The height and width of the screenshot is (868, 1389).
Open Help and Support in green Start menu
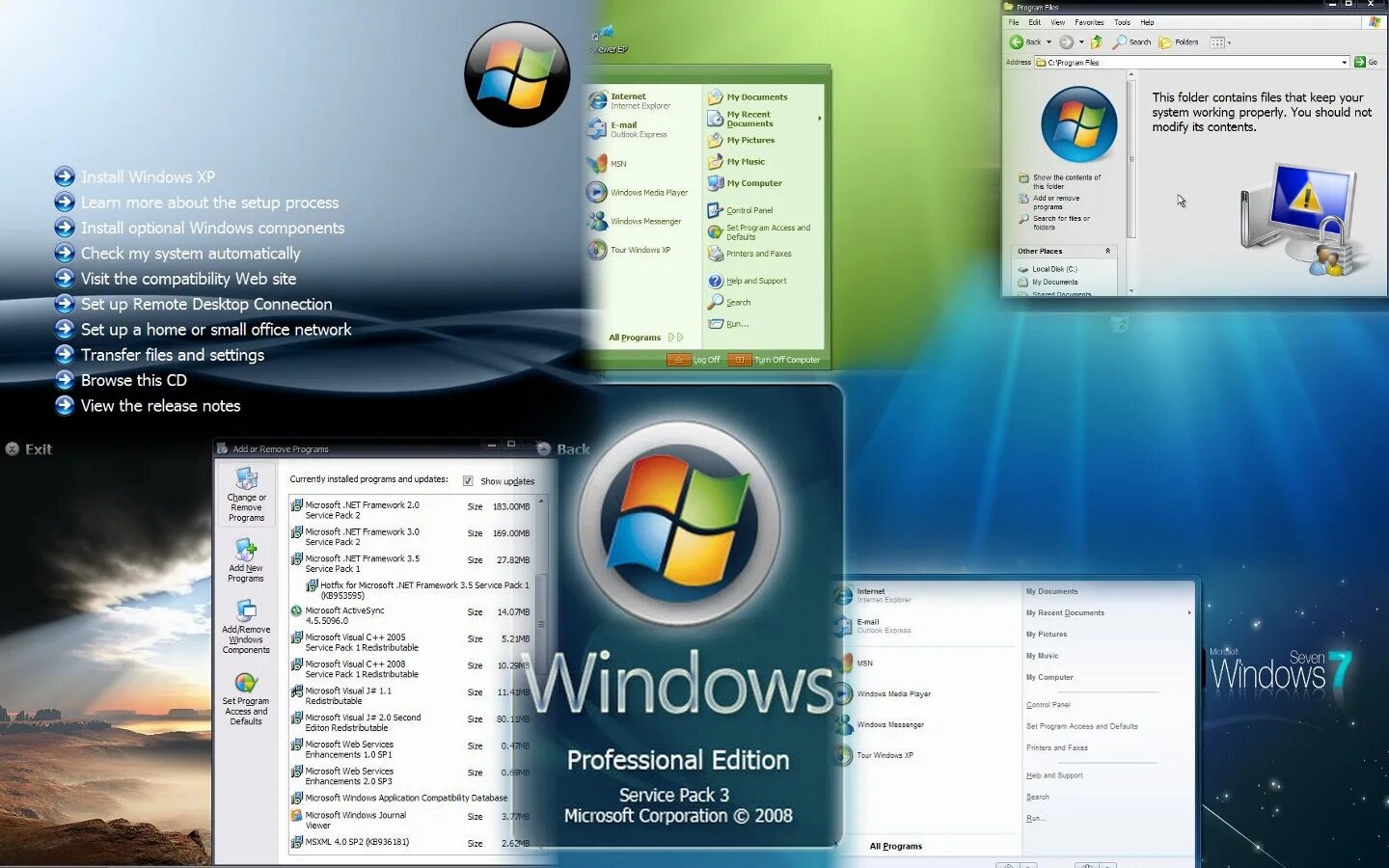(x=748, y=281)
